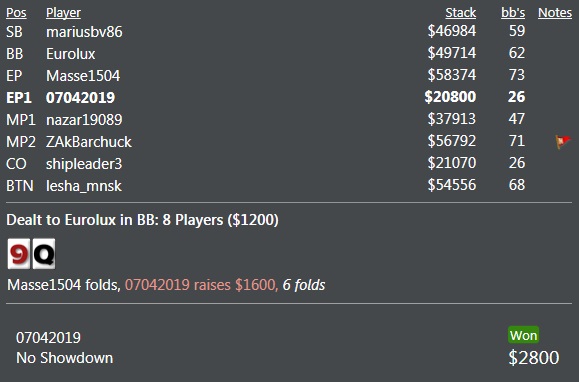Sort by the Player column header
This screenshot has width=579, height=382.
tap(63, 13)
